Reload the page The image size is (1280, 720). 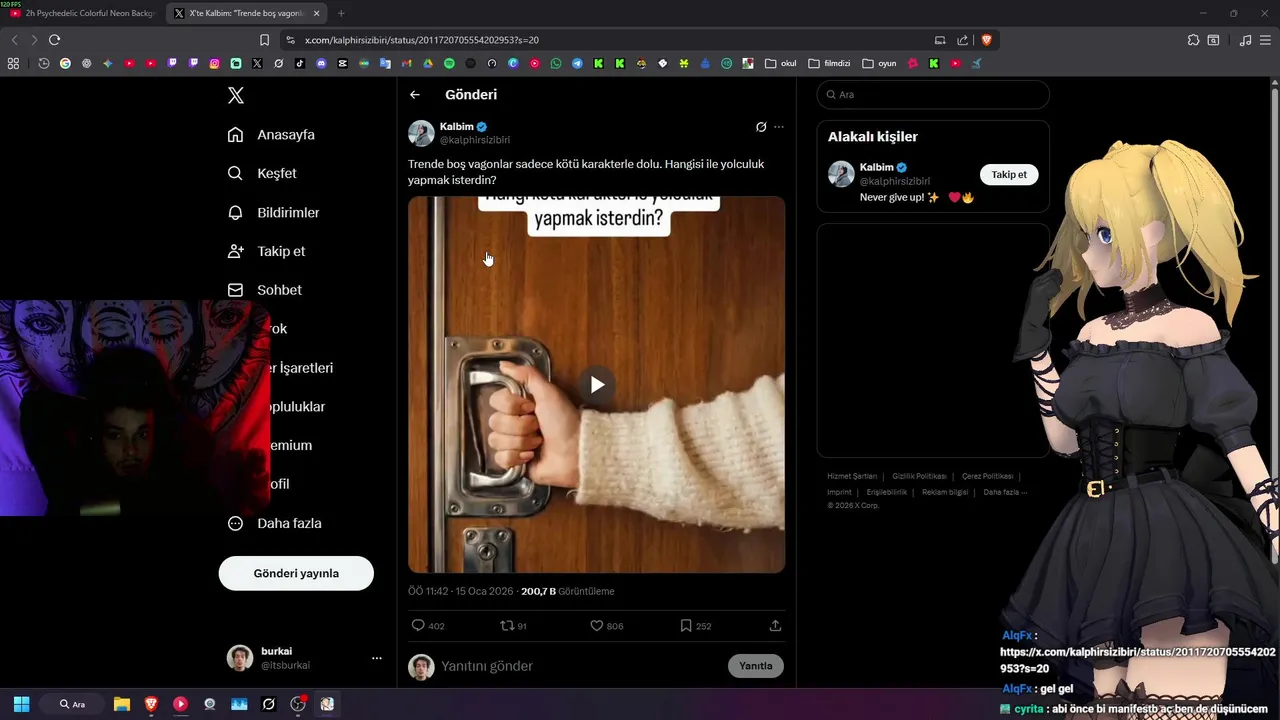click(x=54, y=40)
